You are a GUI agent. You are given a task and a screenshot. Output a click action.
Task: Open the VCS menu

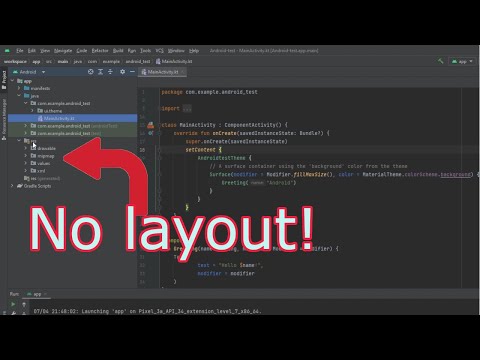(159, 51)
